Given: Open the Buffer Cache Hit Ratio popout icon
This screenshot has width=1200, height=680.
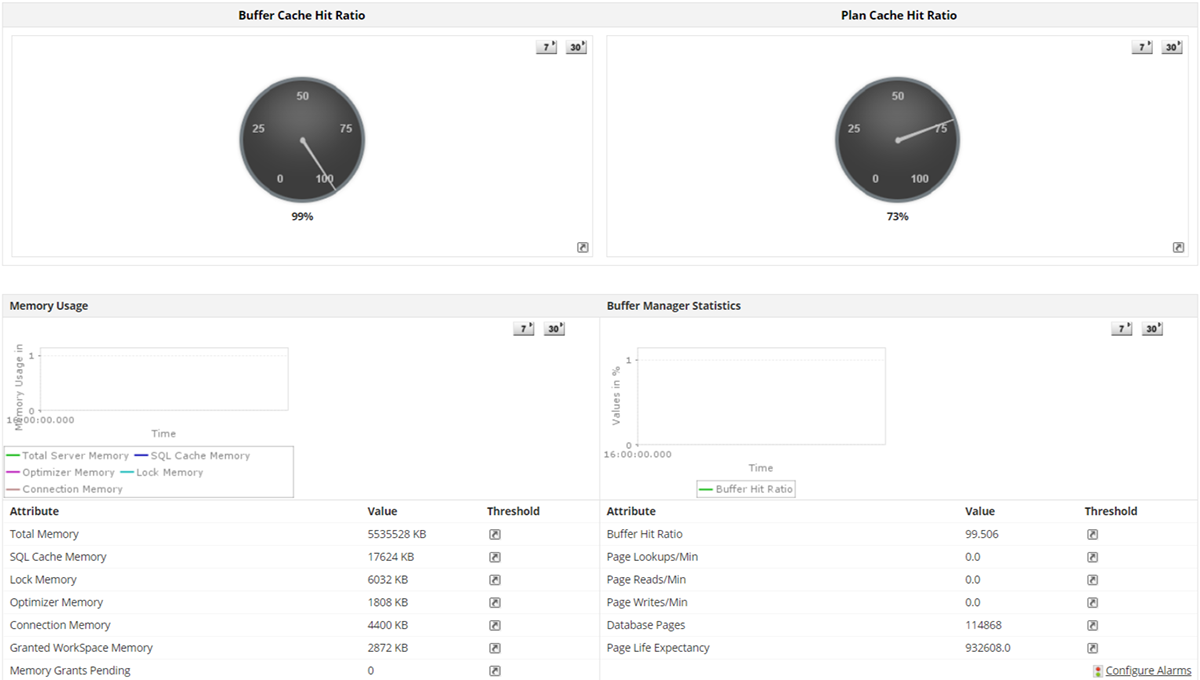Looking at the screenshot, I should 582,246.
